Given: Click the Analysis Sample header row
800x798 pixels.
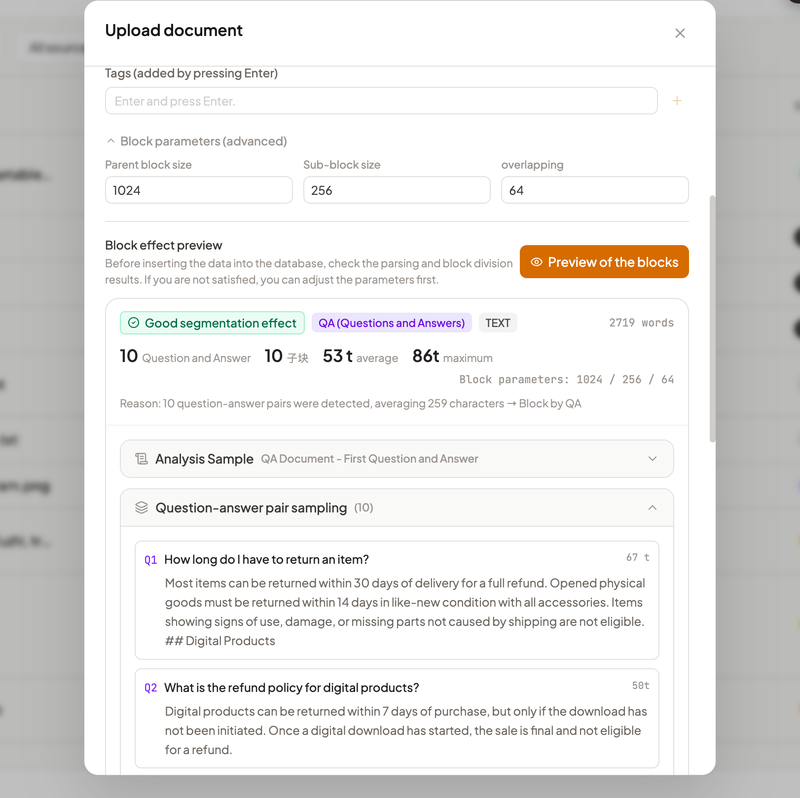Looking at the screenshot, I should 397,459.
